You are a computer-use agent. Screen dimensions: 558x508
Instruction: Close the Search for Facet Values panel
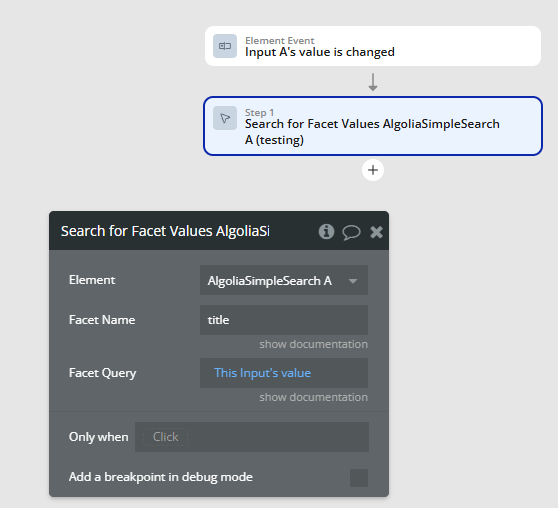pyautogui.click(x=376, y=232)
